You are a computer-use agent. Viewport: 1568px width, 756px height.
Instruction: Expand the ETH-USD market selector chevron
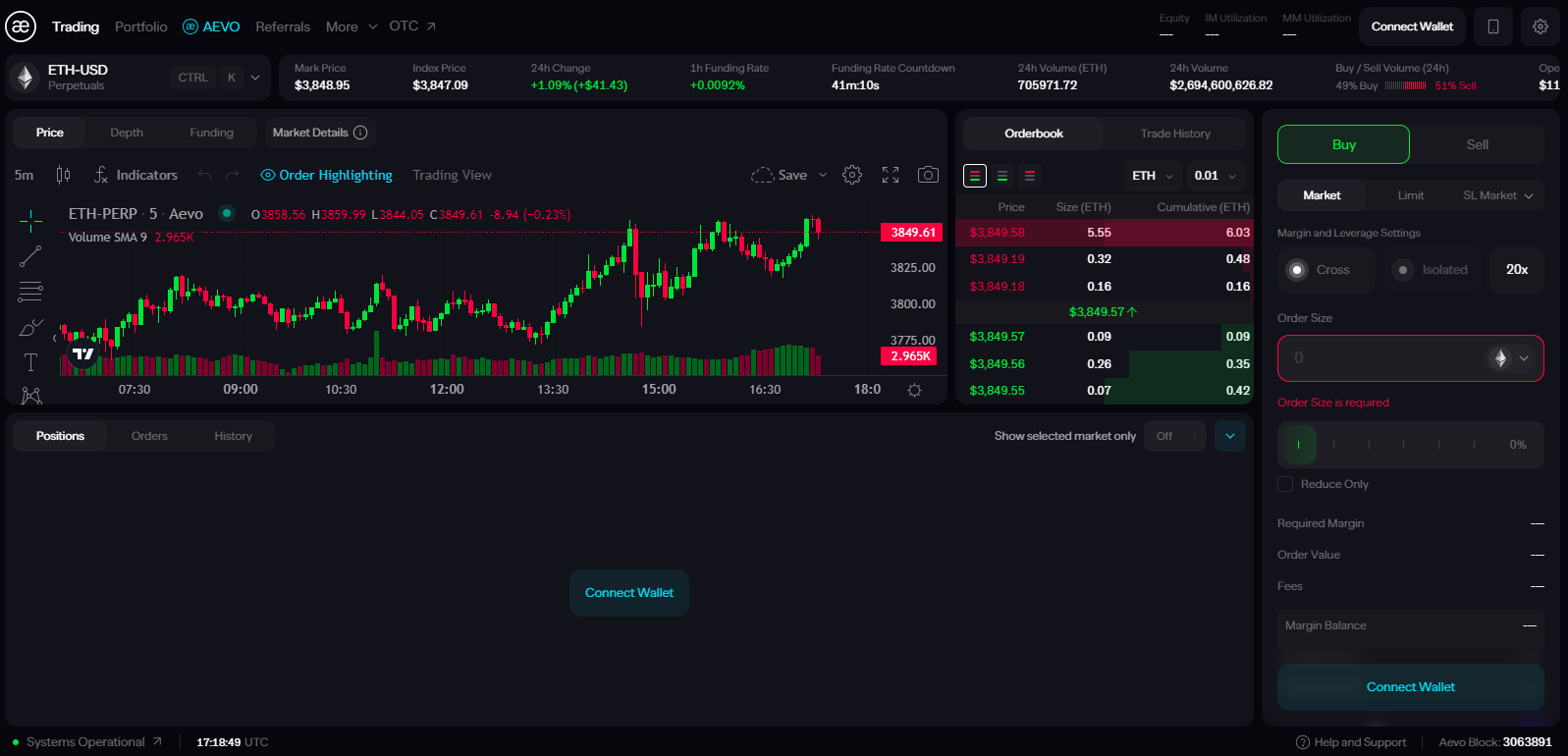255,78
